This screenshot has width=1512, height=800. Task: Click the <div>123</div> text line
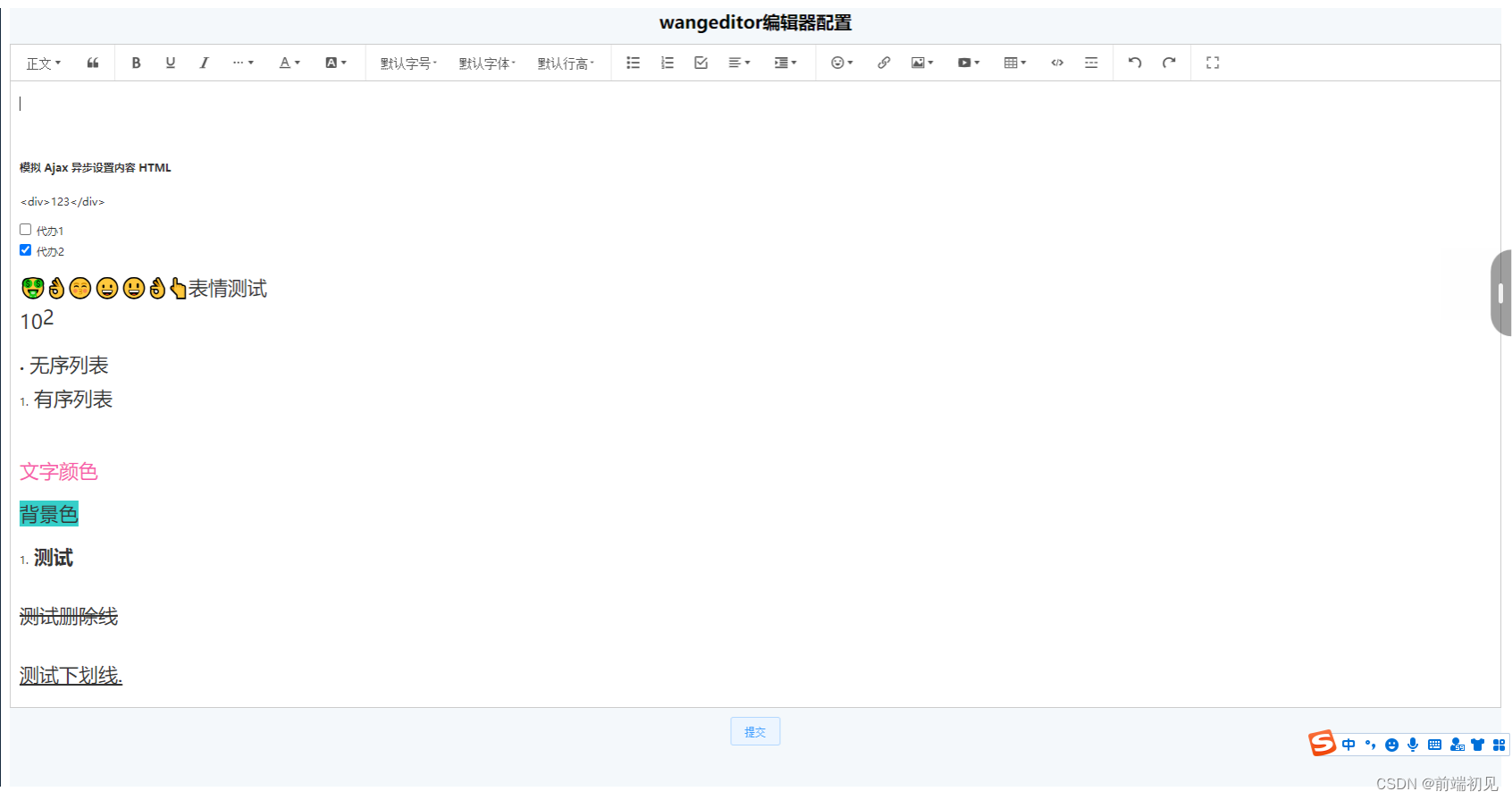point(63,202)
